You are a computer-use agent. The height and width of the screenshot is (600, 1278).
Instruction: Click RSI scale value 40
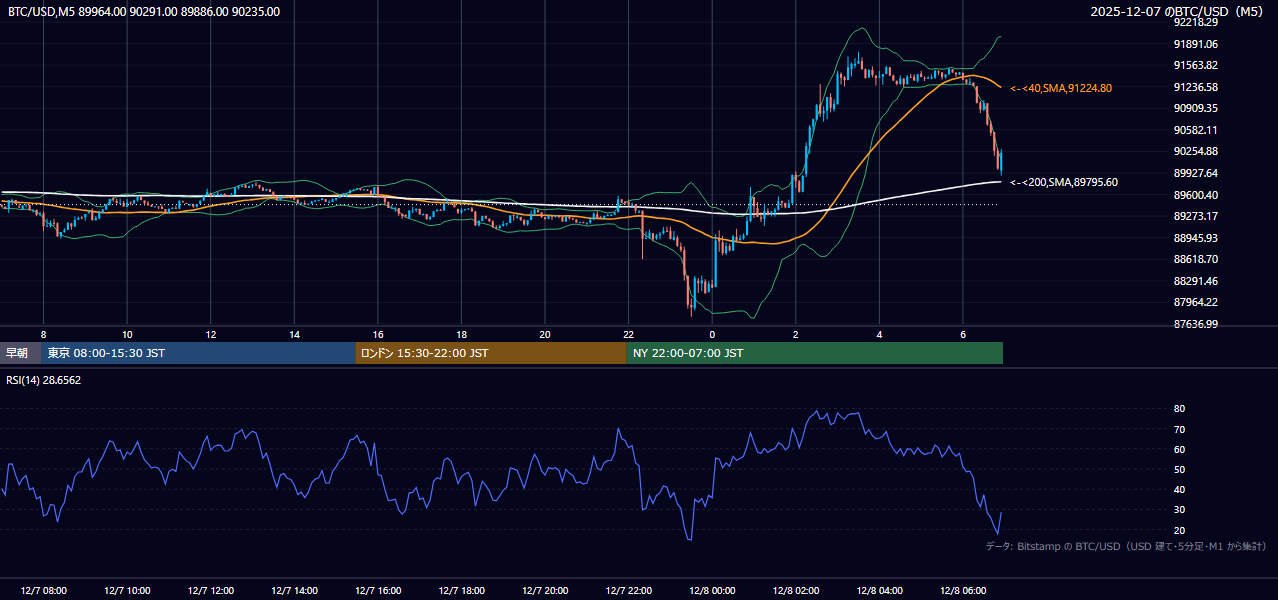point(1179,489)
